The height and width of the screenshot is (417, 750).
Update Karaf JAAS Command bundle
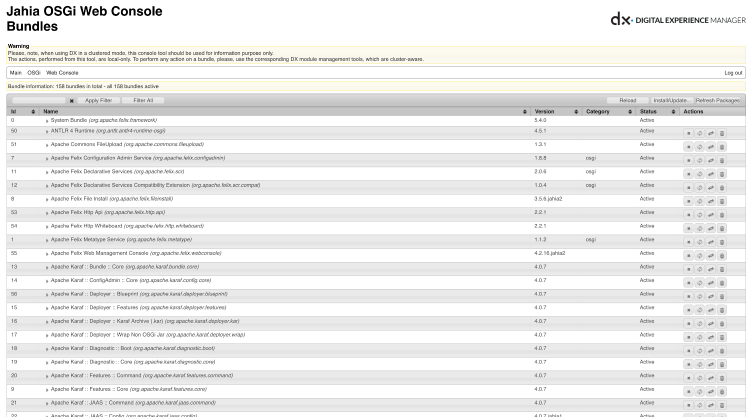coord(711,406)
